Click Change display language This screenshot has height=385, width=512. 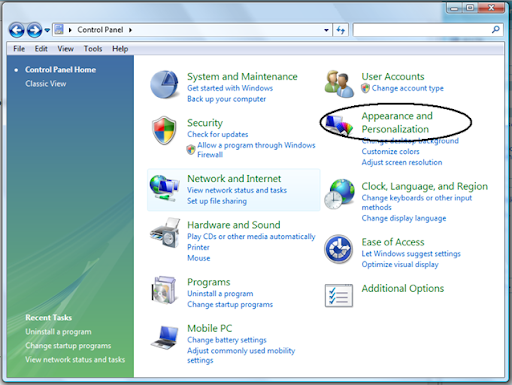point(404,218)
